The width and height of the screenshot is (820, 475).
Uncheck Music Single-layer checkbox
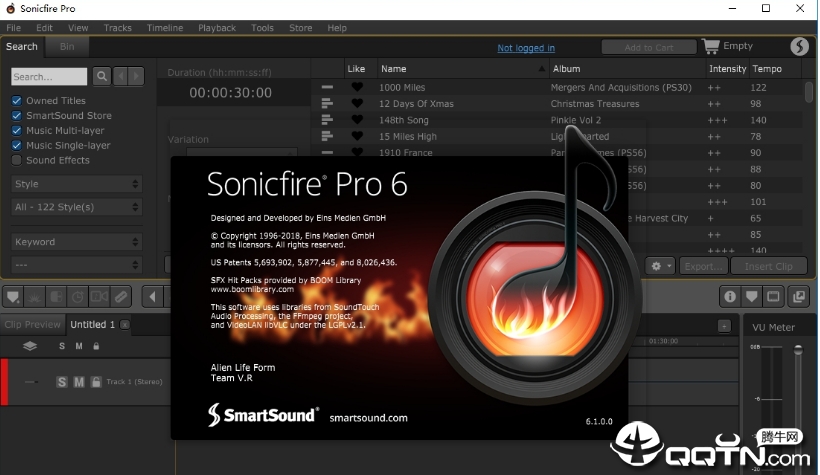(x=17, y=145)
